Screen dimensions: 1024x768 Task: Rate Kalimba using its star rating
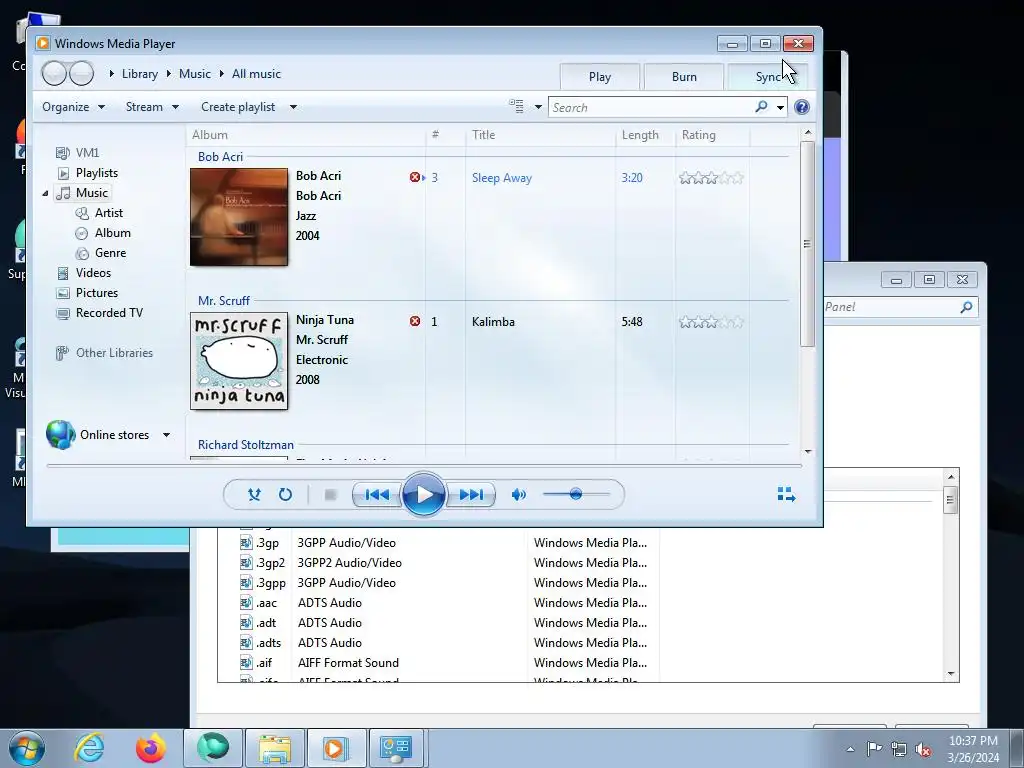(711, 322)
